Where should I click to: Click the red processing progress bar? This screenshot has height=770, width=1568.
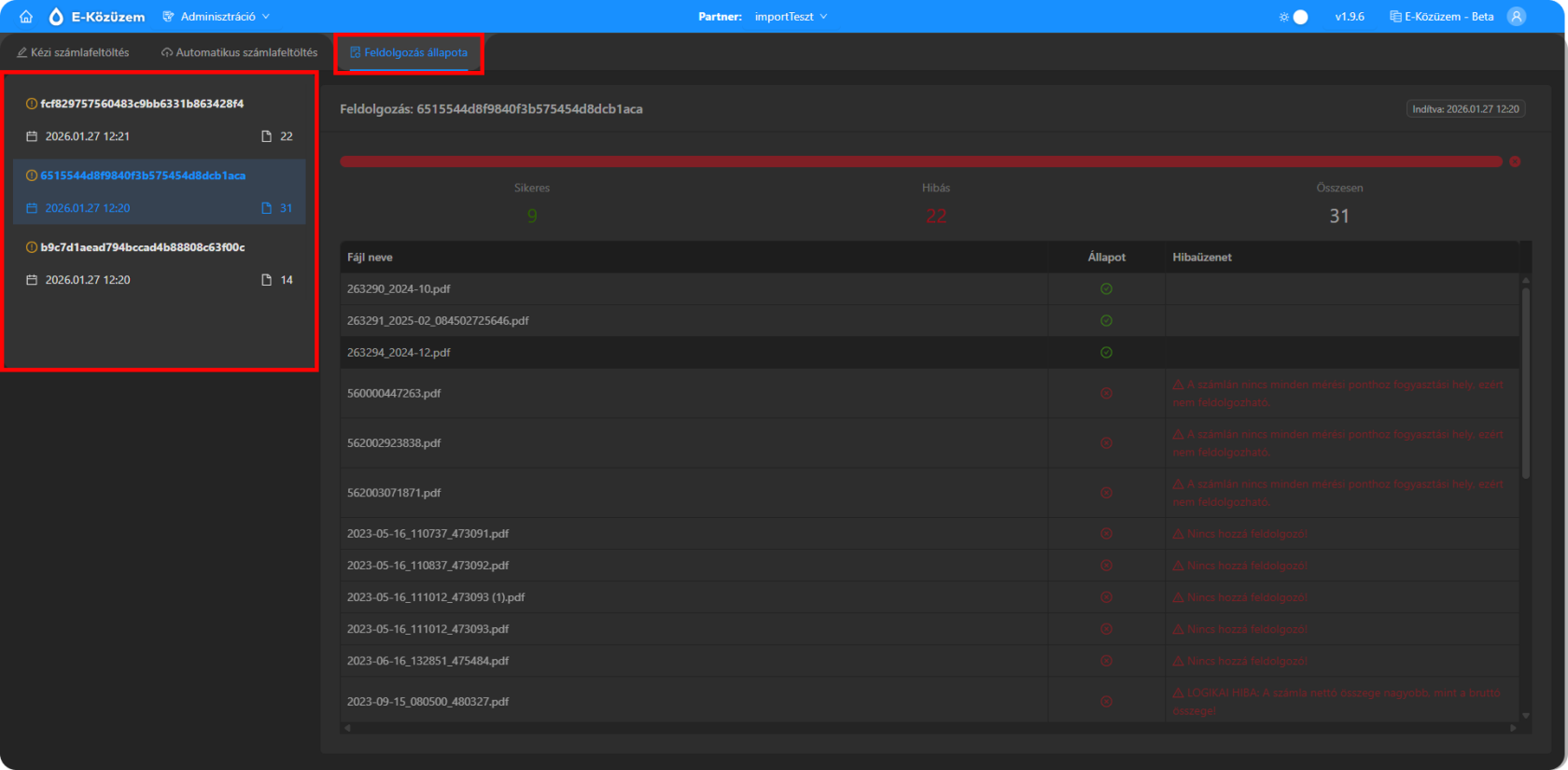pos(920,161)
